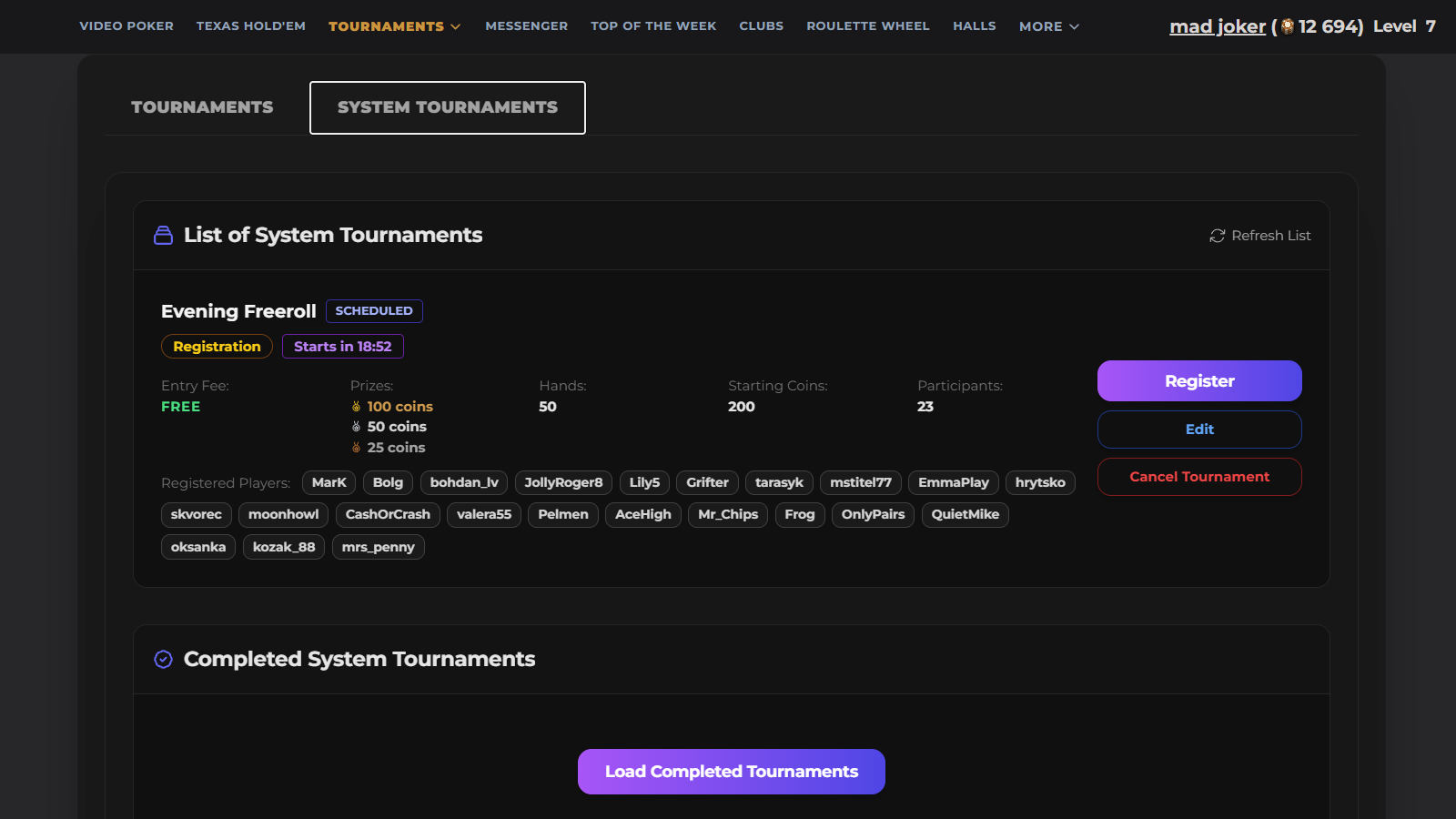
Task: Select registered player hrytsko
Action: click(1040, 482)
